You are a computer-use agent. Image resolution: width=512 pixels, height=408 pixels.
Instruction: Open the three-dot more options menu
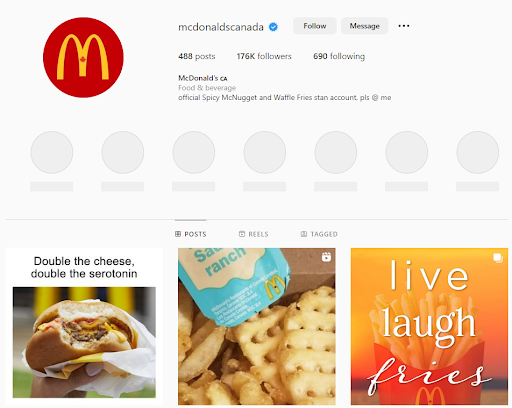[x=404, y=26]
